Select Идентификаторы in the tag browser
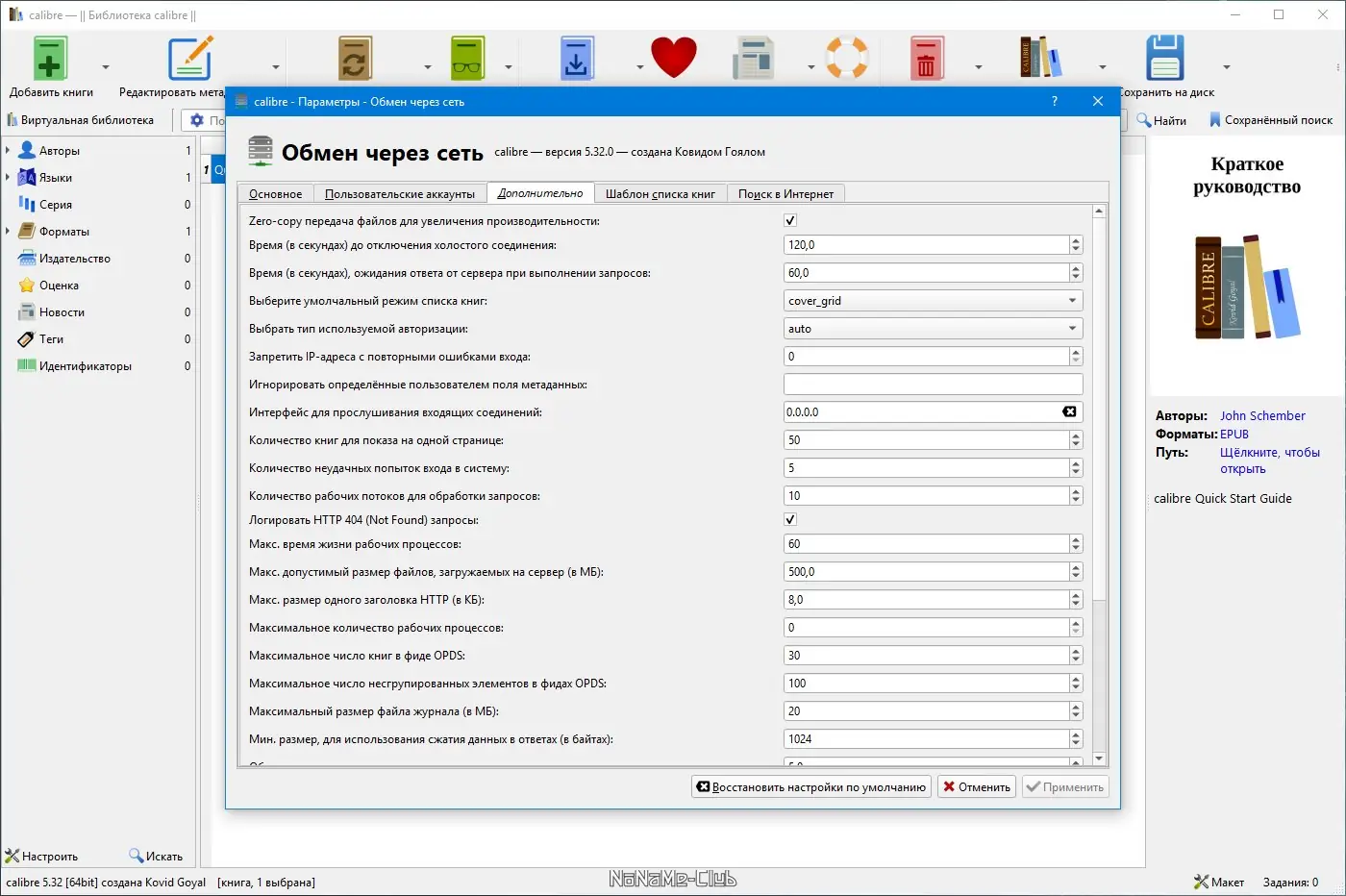The image size is (1346, 896). (x=86, y=366)
